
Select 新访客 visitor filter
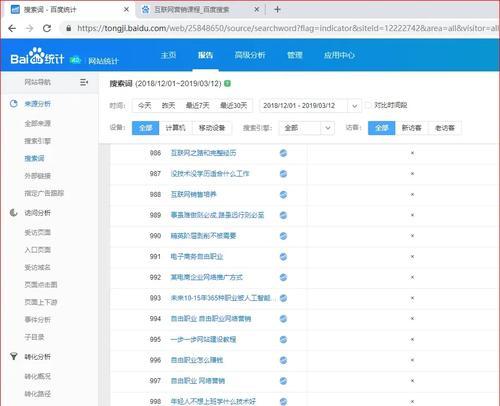coord(412,128)
